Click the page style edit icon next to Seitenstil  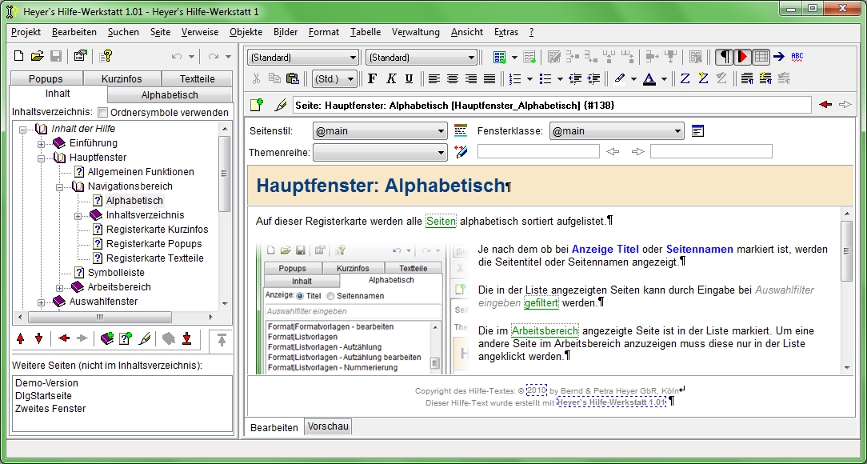460,131
